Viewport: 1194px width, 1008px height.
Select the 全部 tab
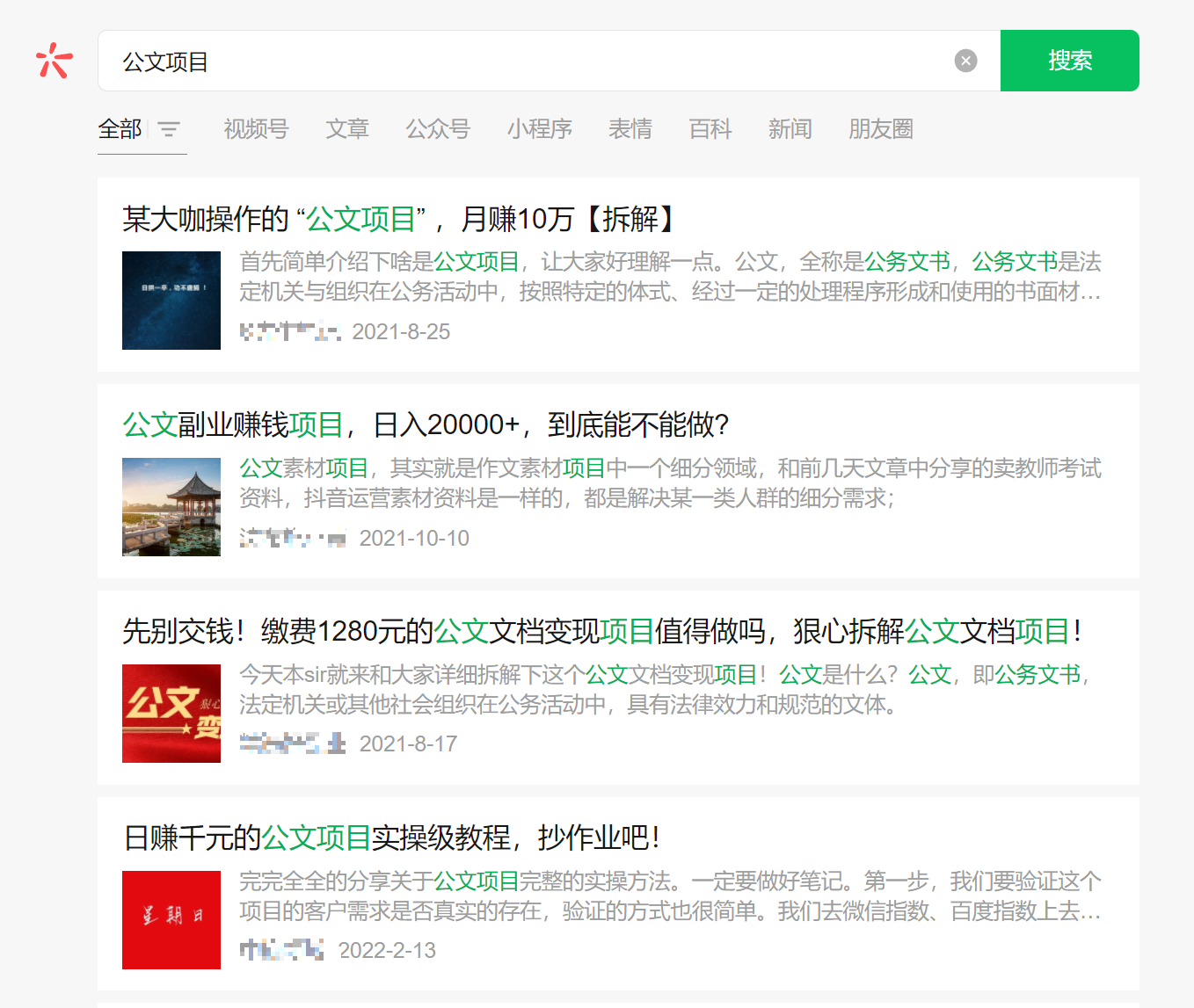point(120,130)
